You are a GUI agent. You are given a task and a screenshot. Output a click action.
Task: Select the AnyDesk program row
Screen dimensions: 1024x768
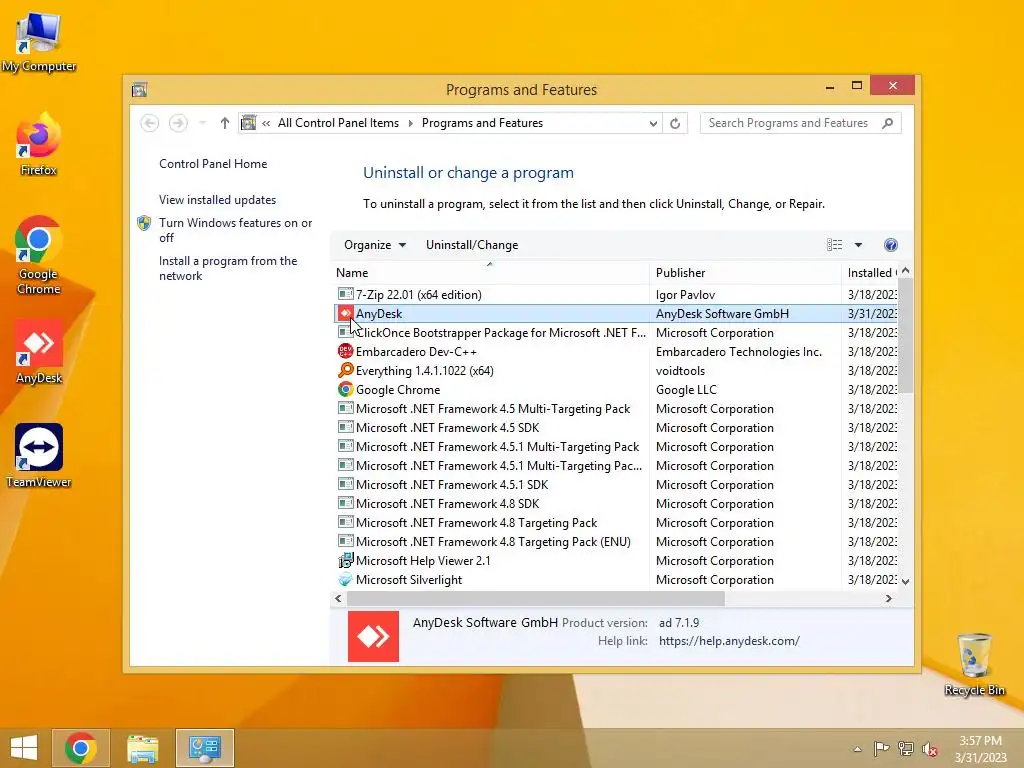tap(616, 313)
